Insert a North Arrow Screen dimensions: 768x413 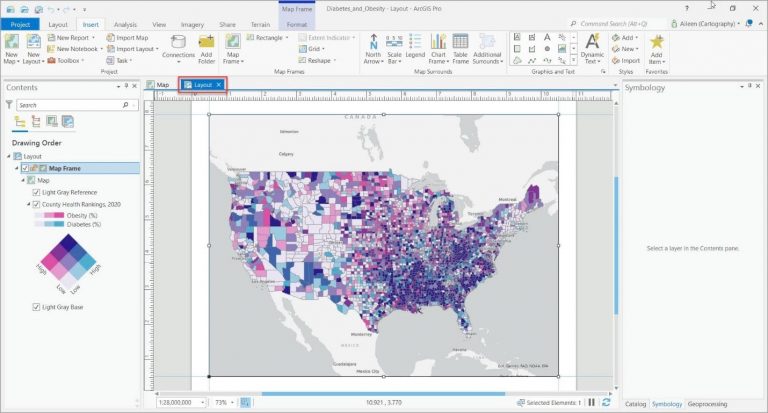[373, 48]
